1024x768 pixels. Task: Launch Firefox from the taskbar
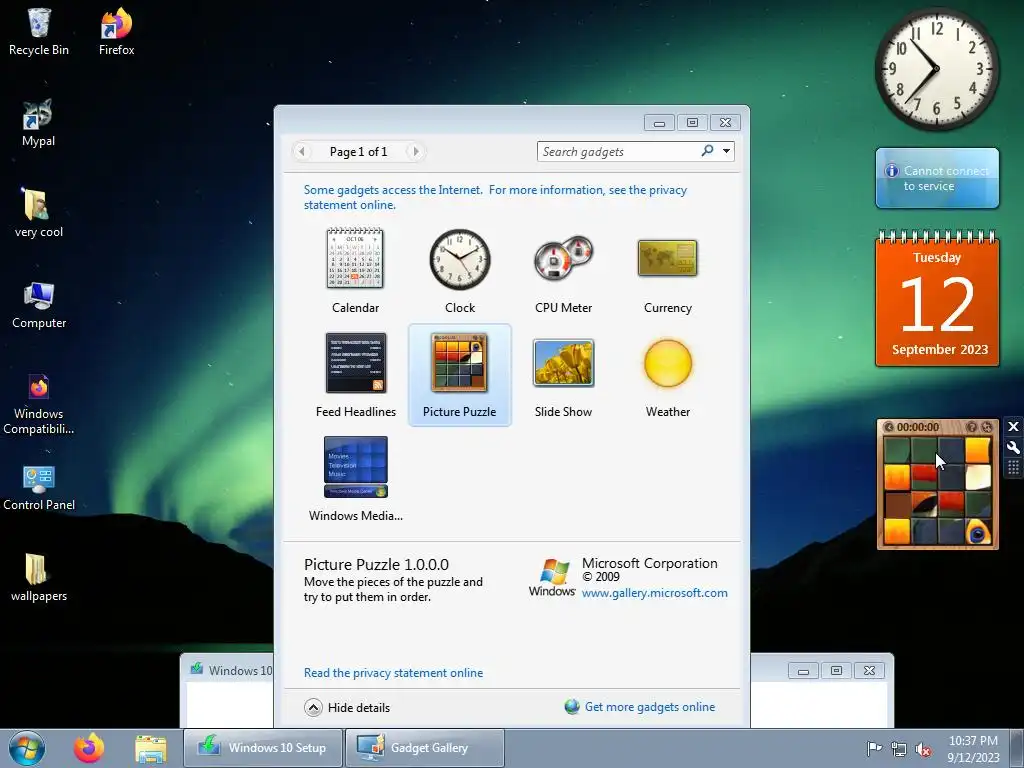[x=89, y=748]
